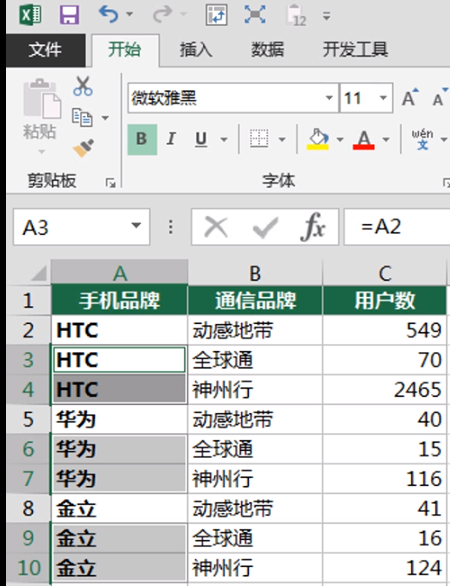Open the 开发工具 tab

click(355, 50)
